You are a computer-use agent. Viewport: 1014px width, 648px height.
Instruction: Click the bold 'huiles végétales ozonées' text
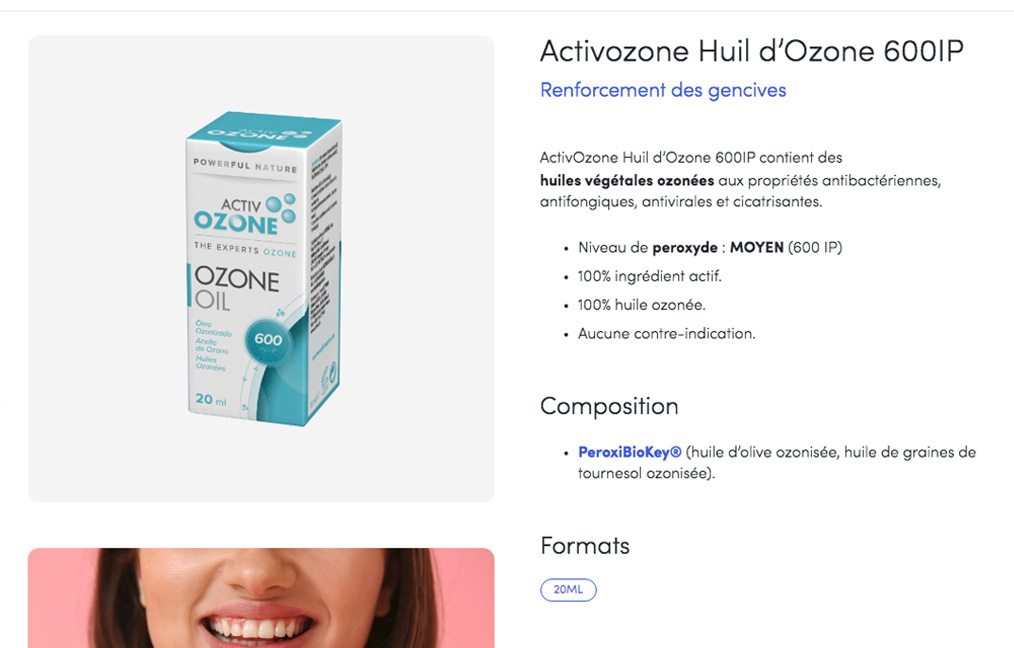[x=627, y=180]
